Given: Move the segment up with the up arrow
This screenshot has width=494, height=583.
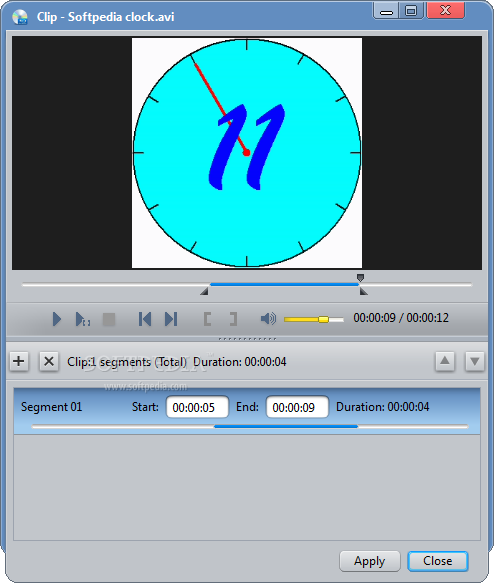Looking at the screenshot, I should pos(445,361).
